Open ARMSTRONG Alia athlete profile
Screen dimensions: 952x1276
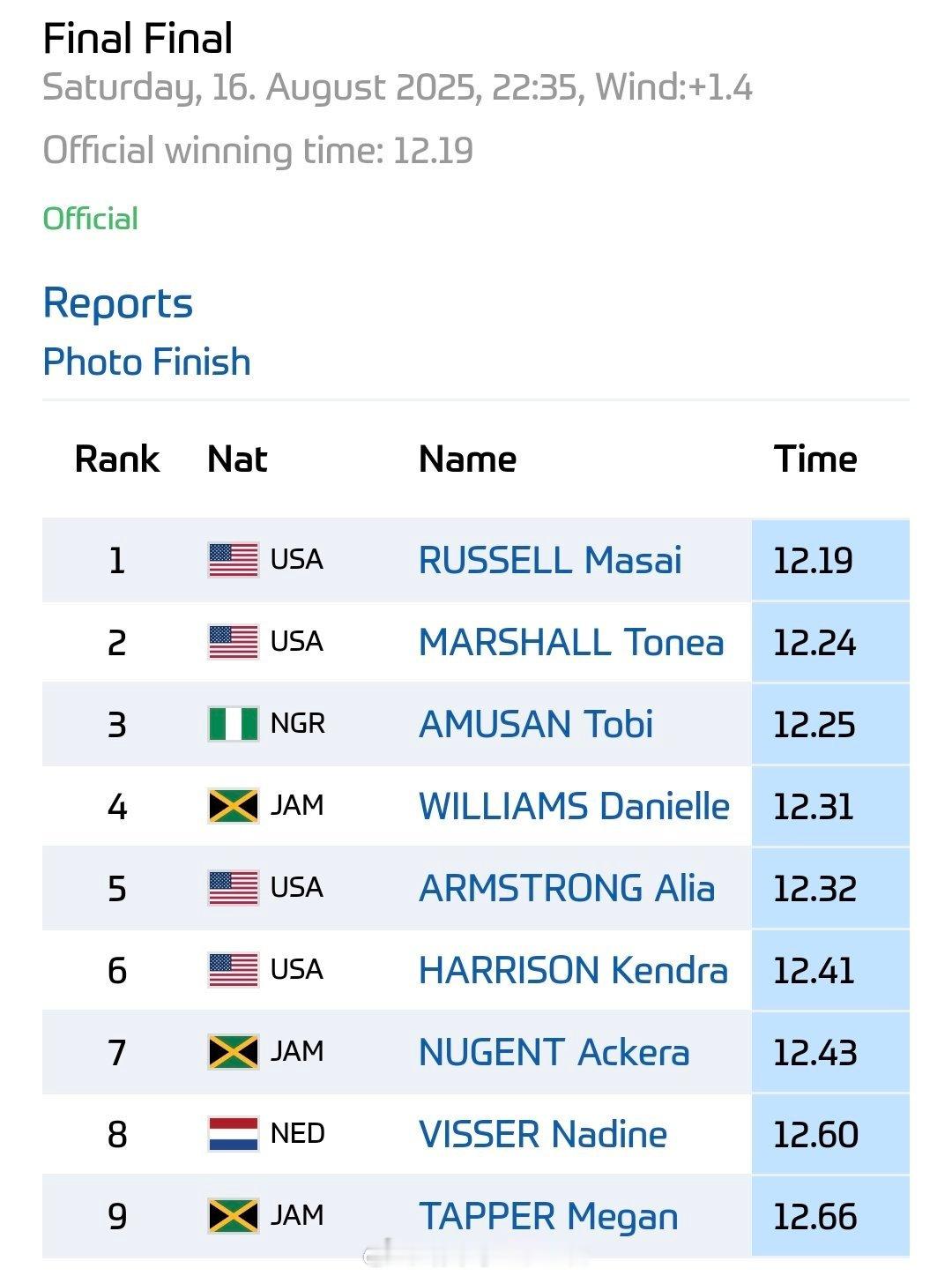[567, 888]
